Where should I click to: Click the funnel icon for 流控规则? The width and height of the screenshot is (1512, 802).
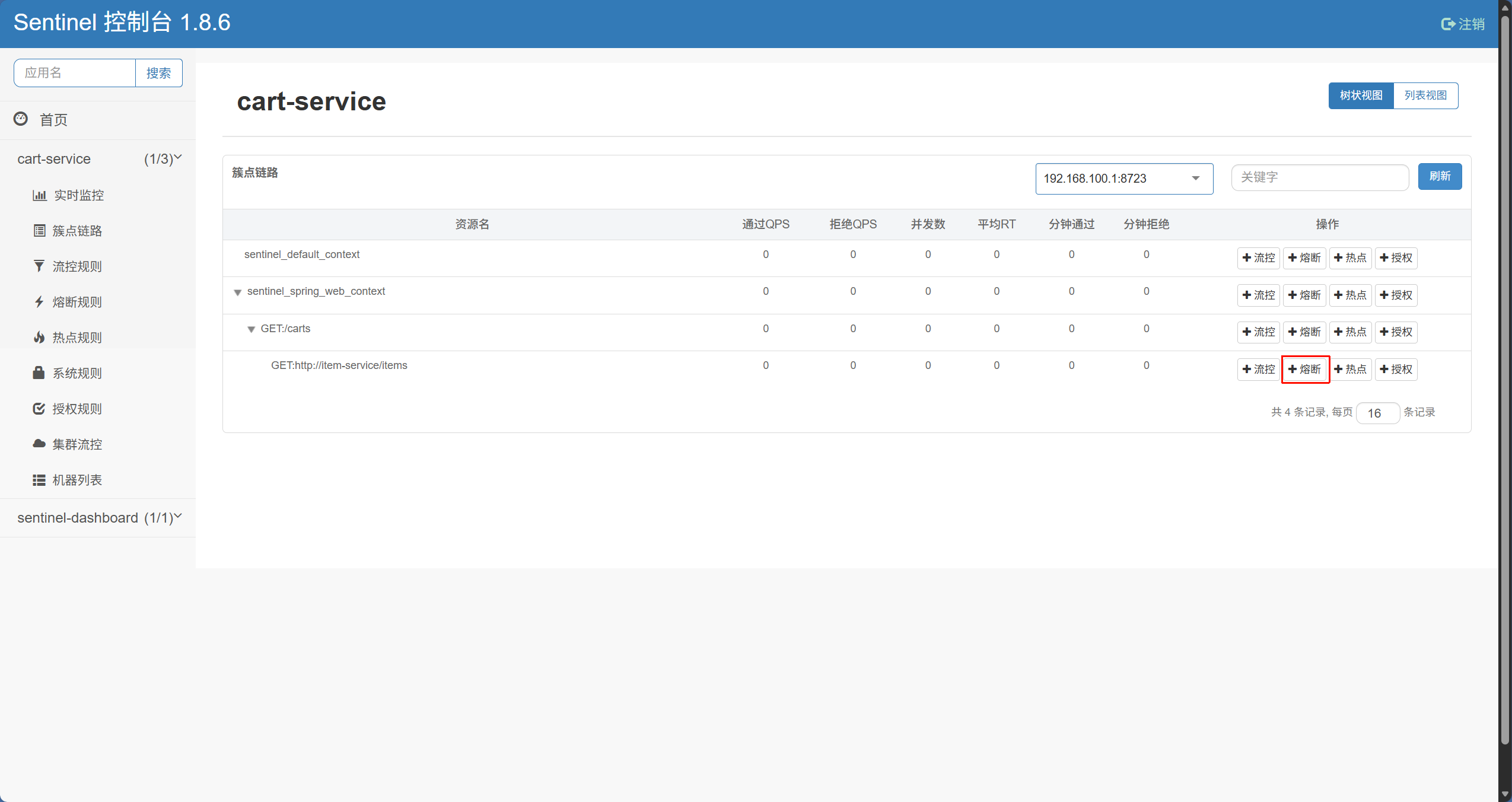[x=39, y=266]
